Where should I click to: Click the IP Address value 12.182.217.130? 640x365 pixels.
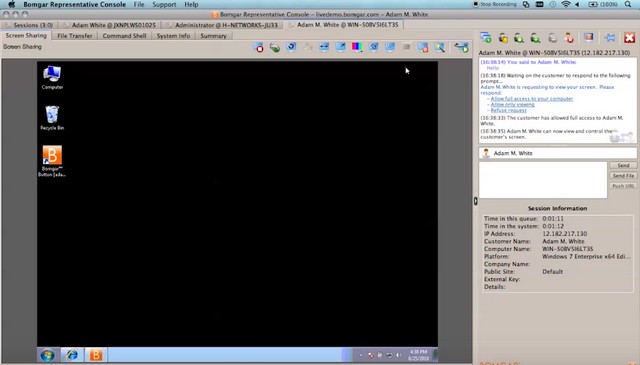[x=564, y=234]
